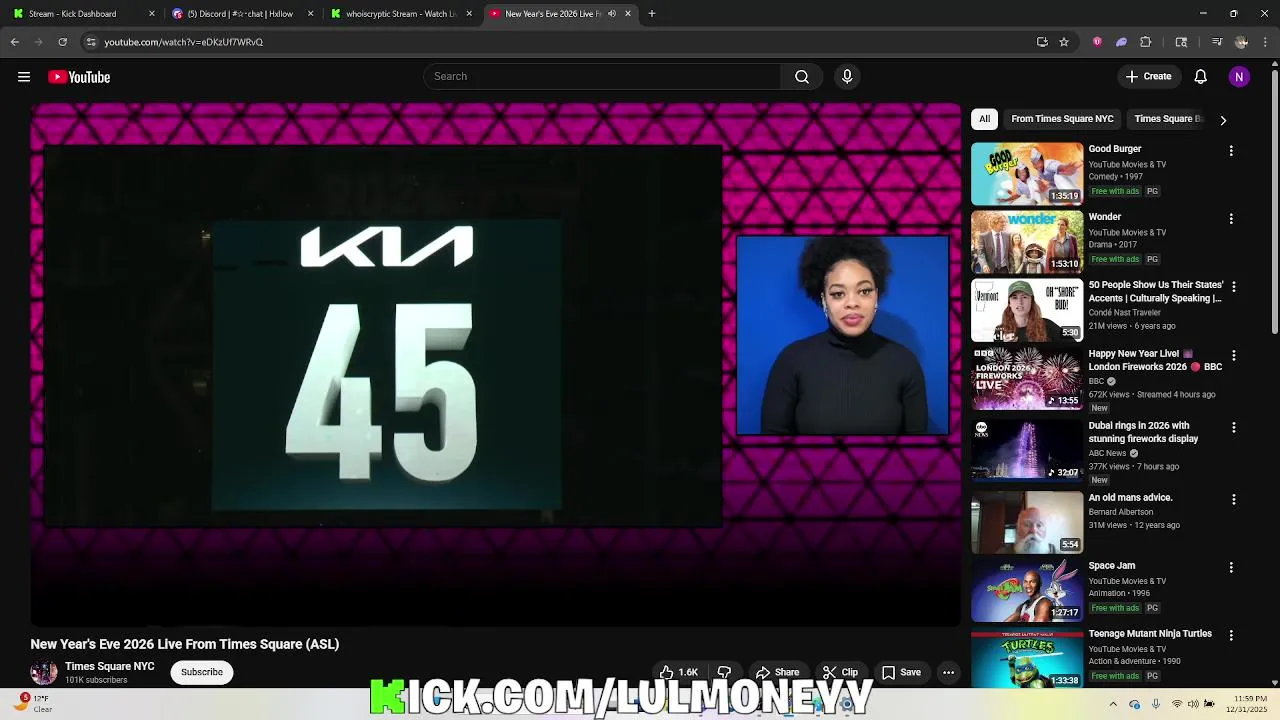Click the install app icon in address bar

[1042, 42]
